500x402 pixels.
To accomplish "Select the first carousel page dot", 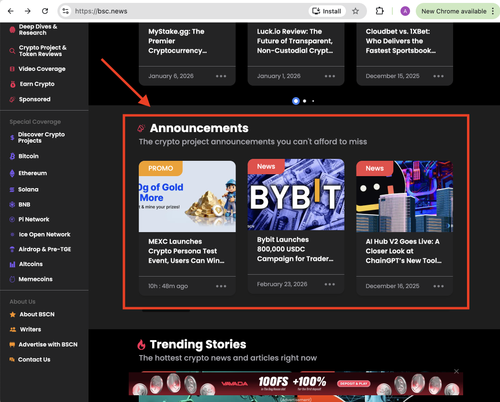I will point(296,101).
